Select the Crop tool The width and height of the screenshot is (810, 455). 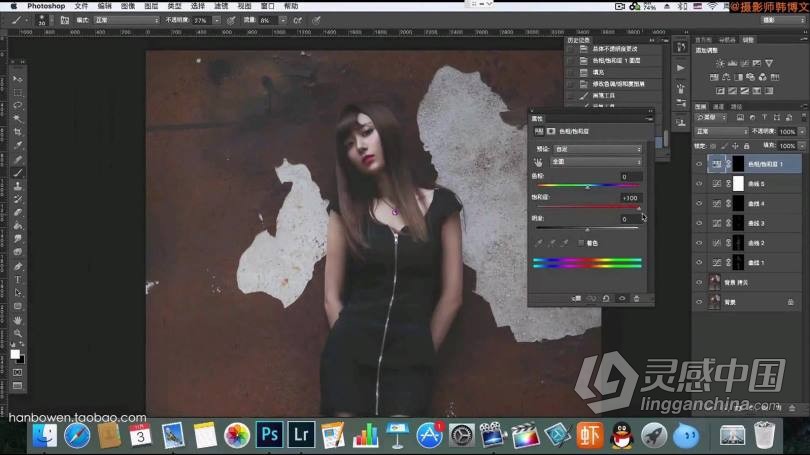[x=18, y=132]
